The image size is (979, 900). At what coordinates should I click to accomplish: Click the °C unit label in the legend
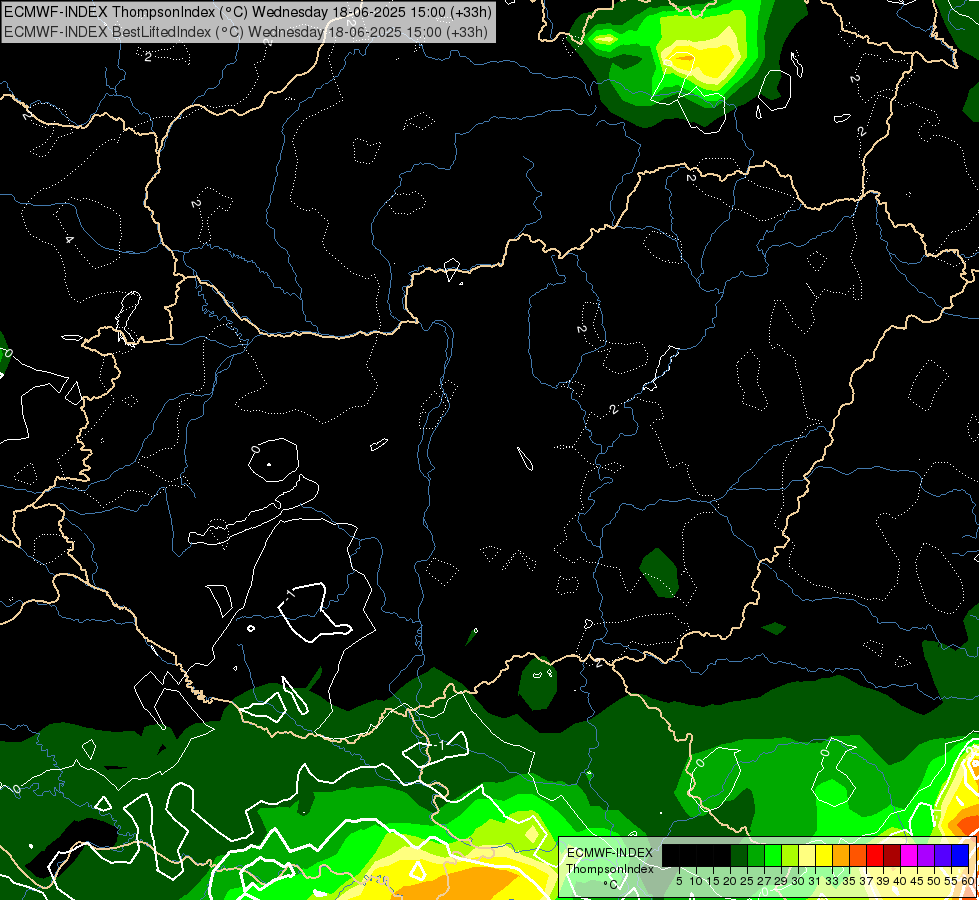point(611,884)
